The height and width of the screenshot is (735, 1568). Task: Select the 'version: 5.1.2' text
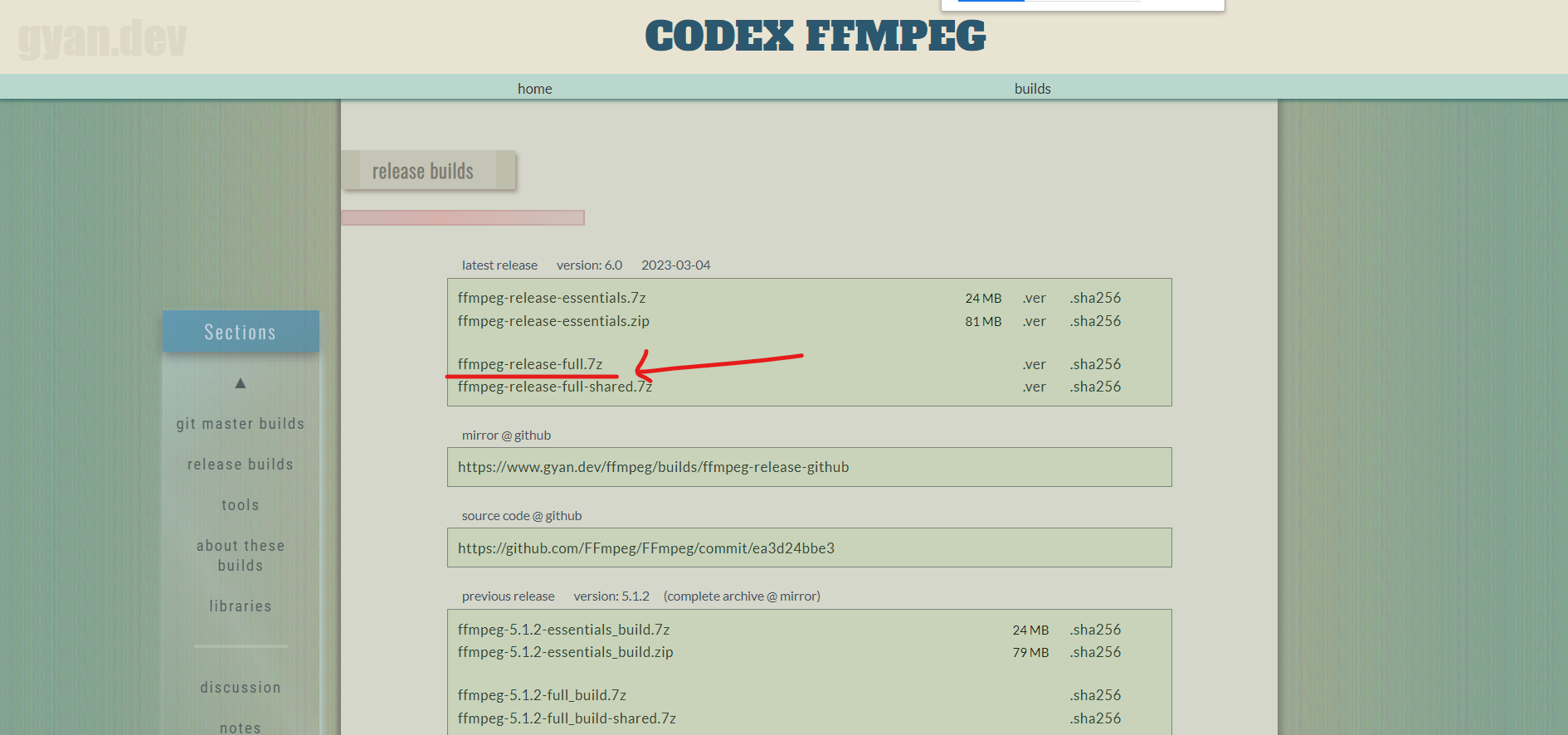pyautogui.click(x=611, y=596)
